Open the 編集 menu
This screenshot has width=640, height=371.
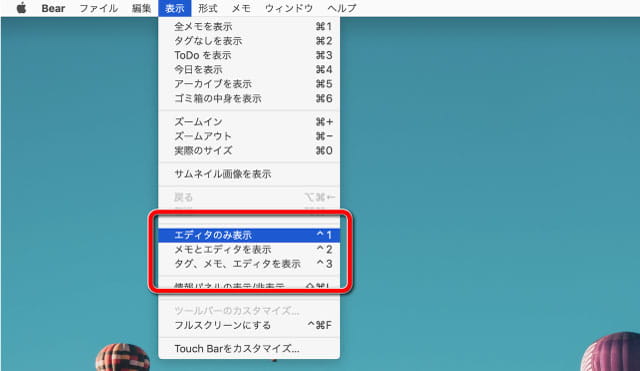point(142,8)
